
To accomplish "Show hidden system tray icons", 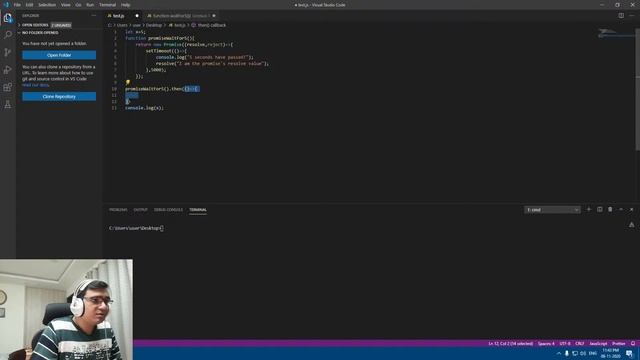I will click(x=559, y=353).
